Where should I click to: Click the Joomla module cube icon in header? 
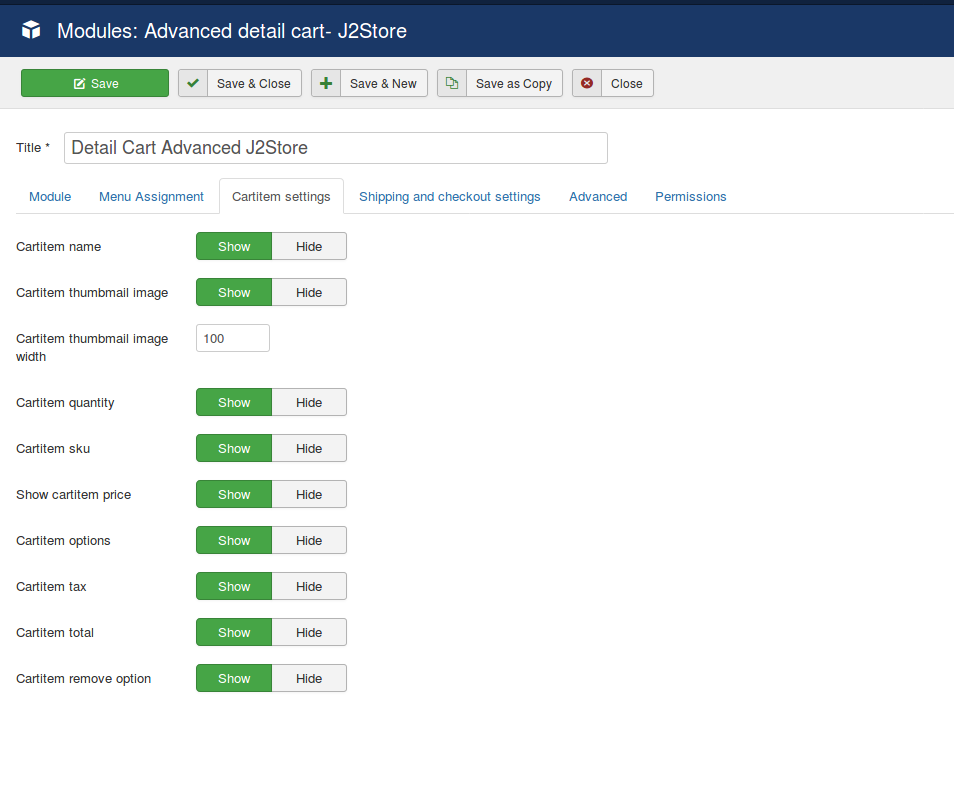click(x=31, y=31)
